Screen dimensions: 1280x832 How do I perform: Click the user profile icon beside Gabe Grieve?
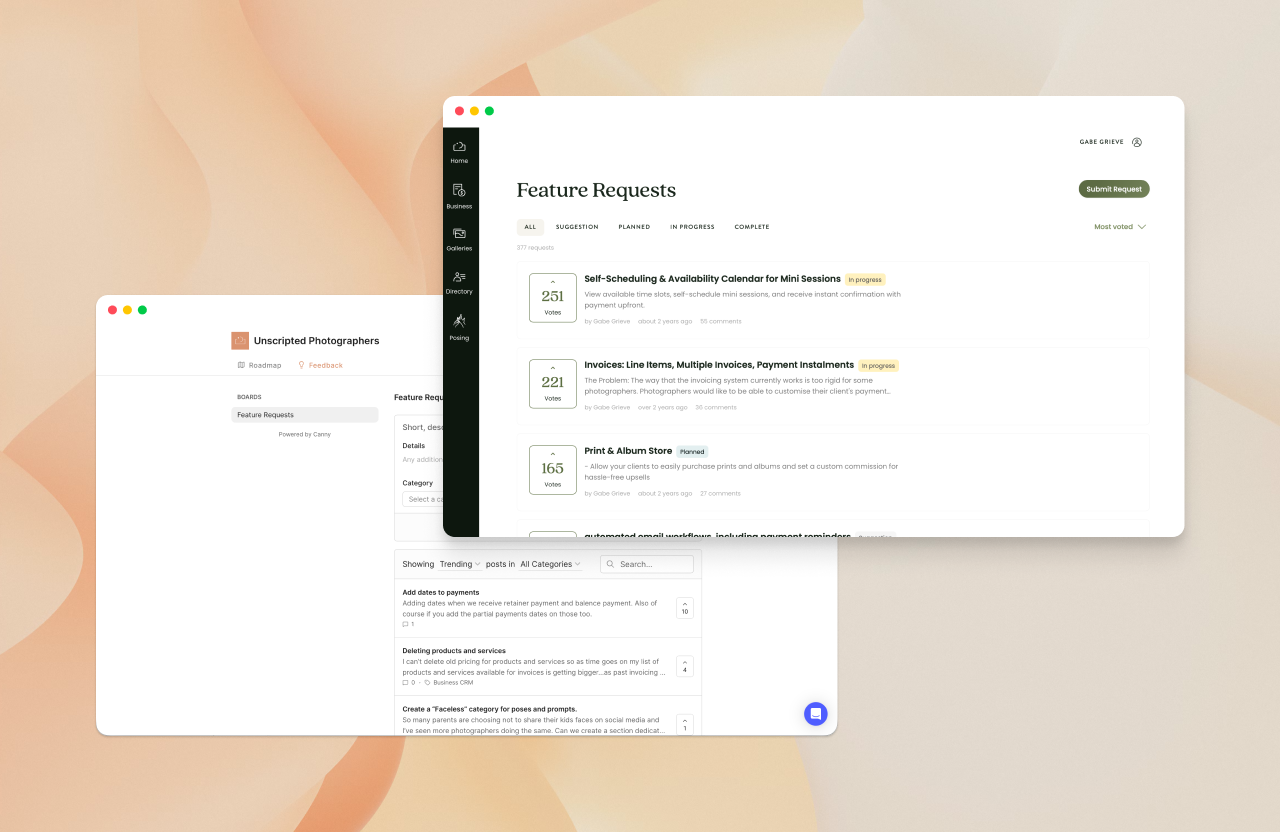click(1137, 142)
